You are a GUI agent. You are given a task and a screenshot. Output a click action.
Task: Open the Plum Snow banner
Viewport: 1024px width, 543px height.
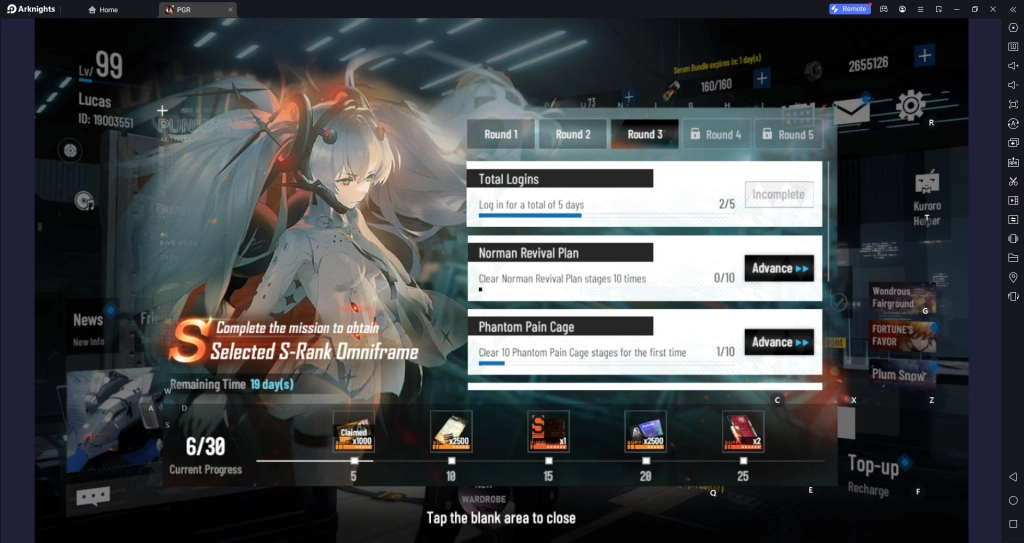click(x=903, y=374)
